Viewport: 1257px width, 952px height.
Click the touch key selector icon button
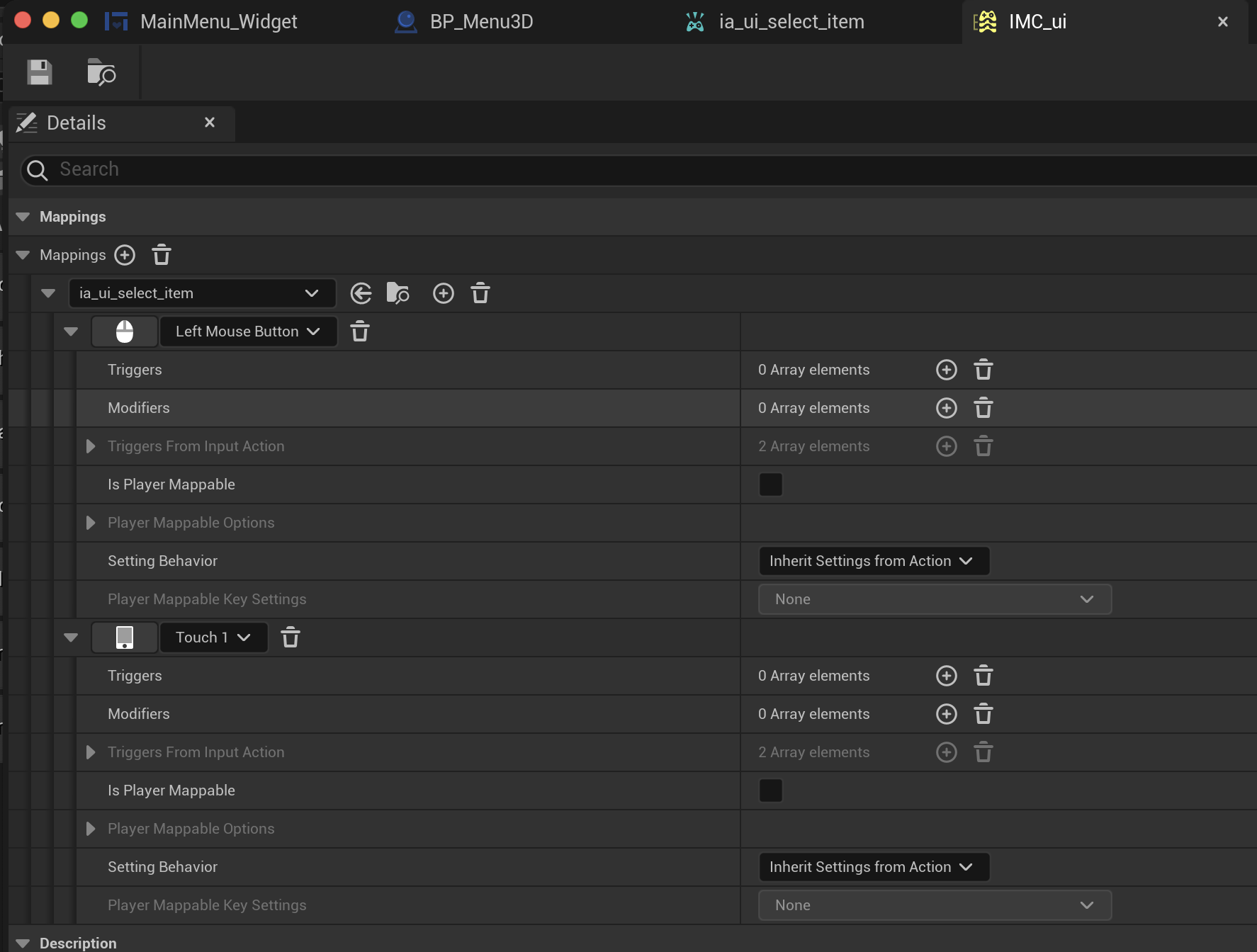click(x=125, y=637)
